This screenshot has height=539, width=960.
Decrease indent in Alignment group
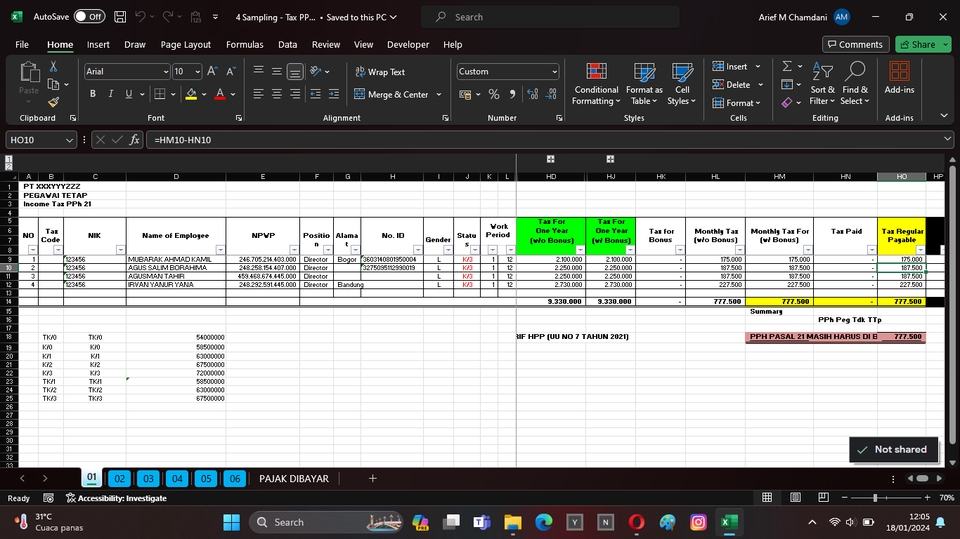[315, 94]
